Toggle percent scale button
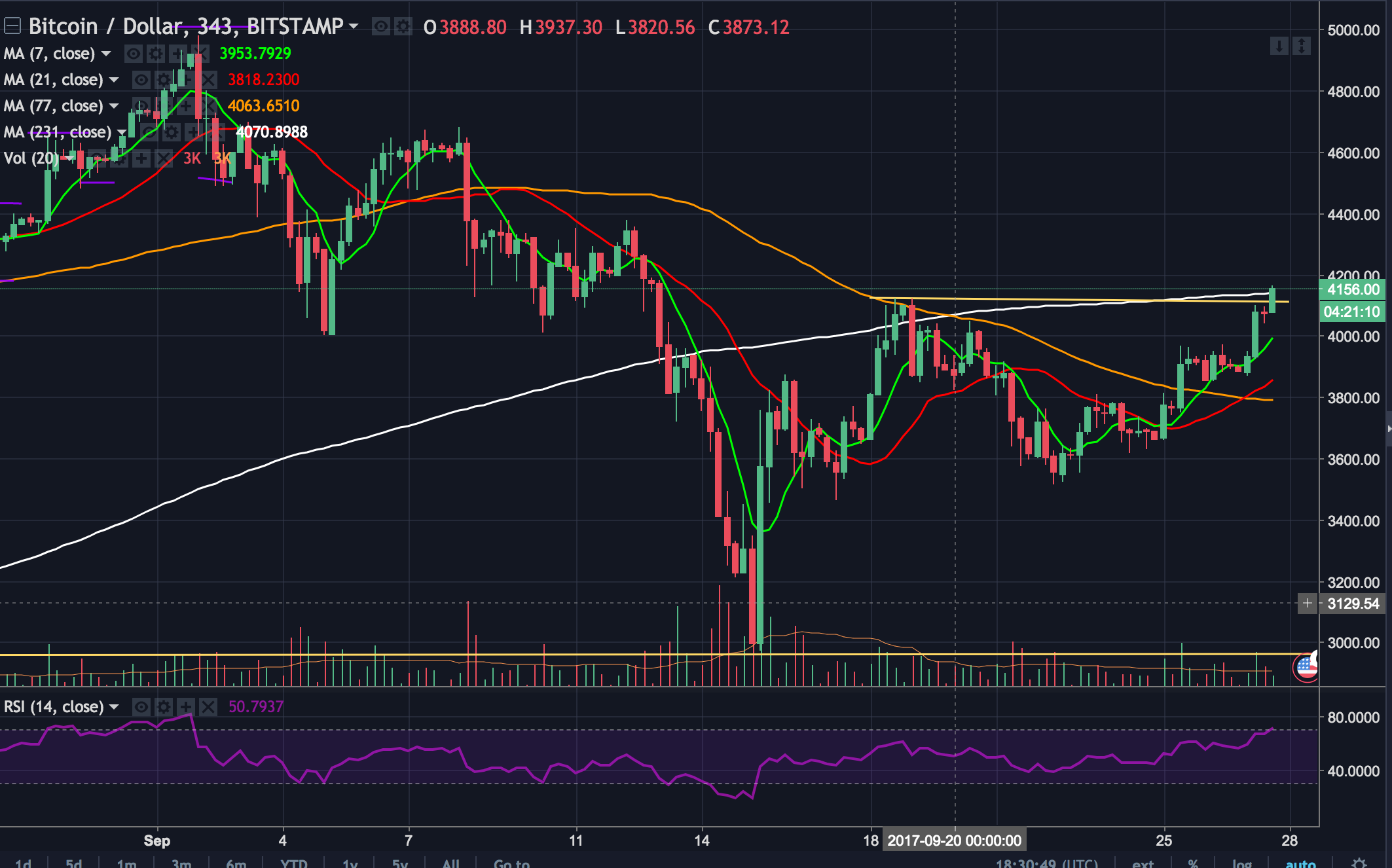Screen dimensions: 1392x868 click(x=1193, y=863)
